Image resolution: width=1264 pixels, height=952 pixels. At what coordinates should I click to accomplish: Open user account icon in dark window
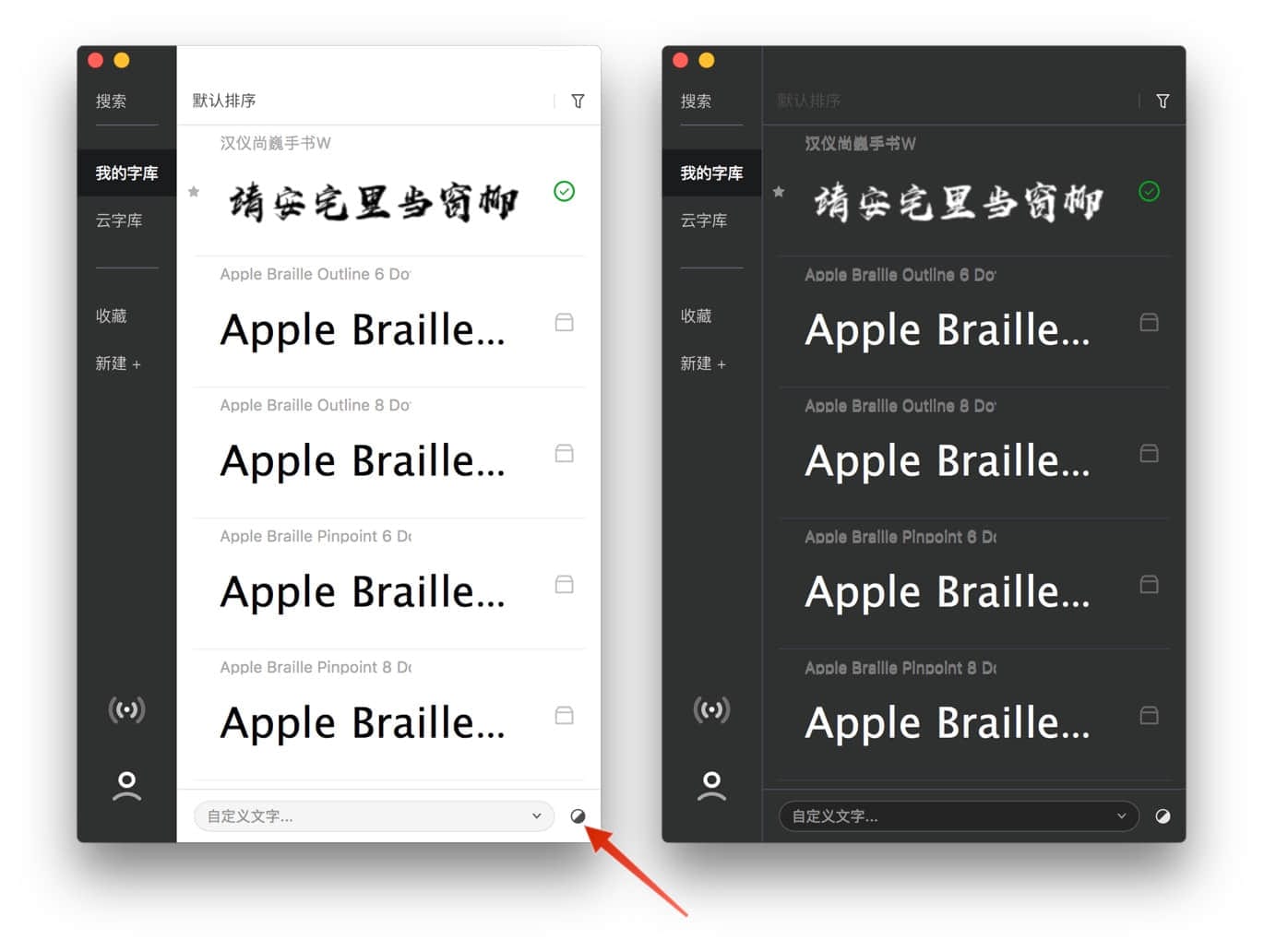[711, 786]
